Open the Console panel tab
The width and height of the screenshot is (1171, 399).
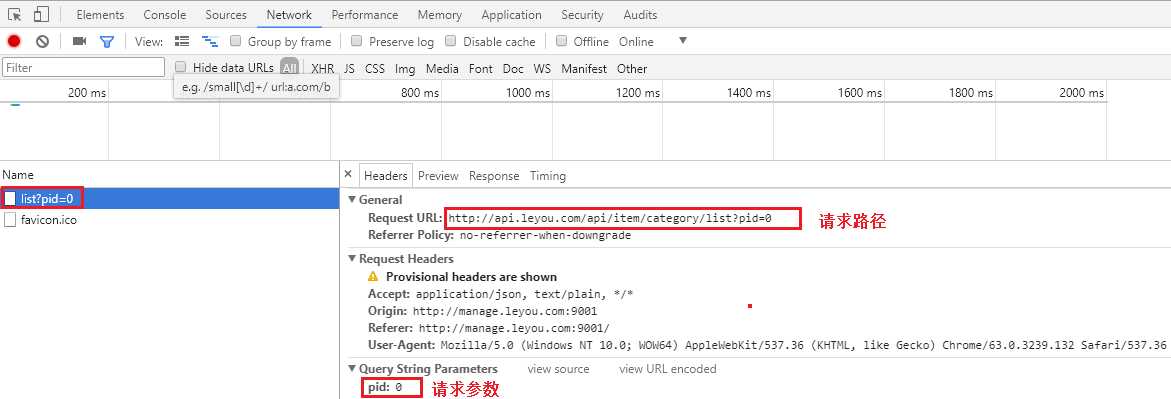(x=165, y=15)
